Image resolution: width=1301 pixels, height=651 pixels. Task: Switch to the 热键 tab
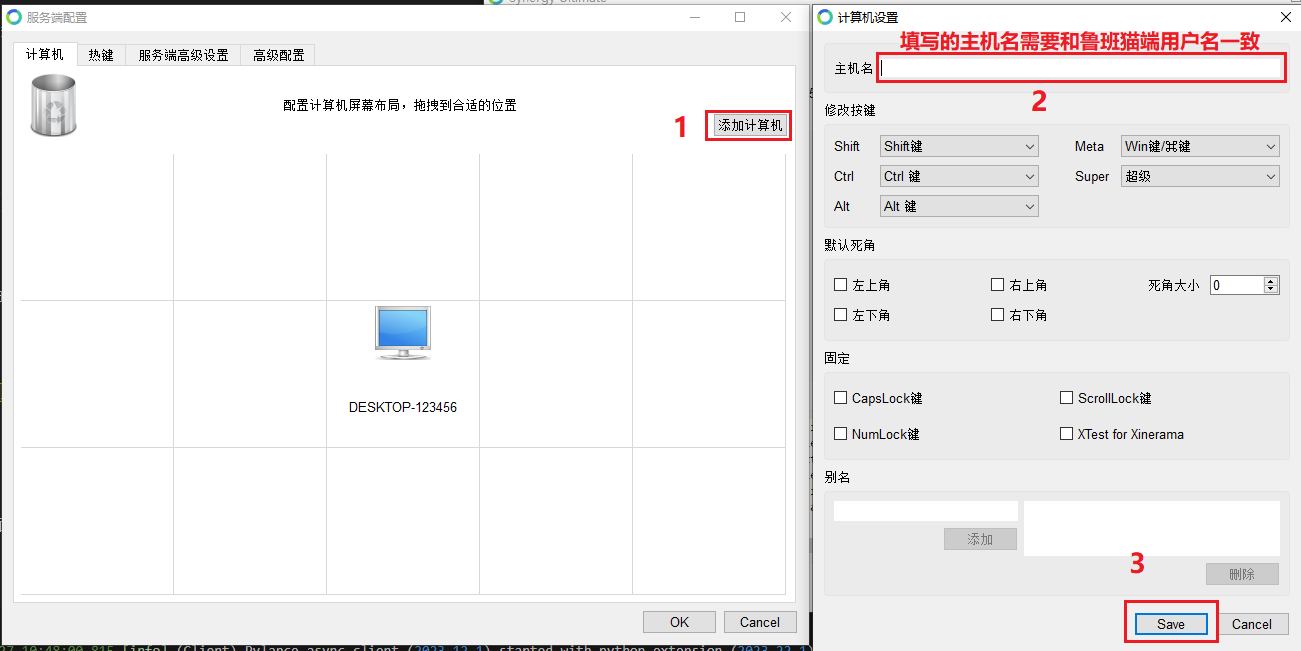click(101, 55)
